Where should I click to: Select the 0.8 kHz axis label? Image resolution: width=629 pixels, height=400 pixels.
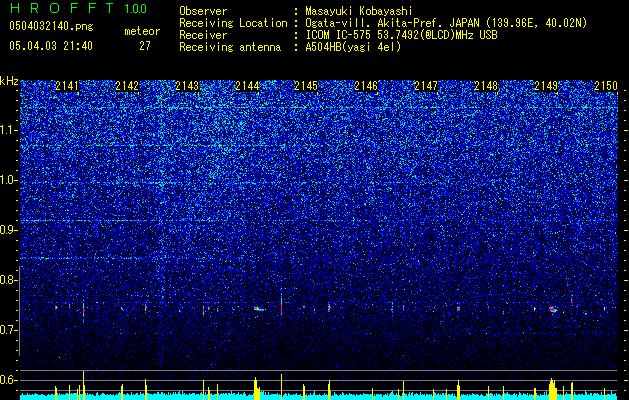(x=9, y=280)
